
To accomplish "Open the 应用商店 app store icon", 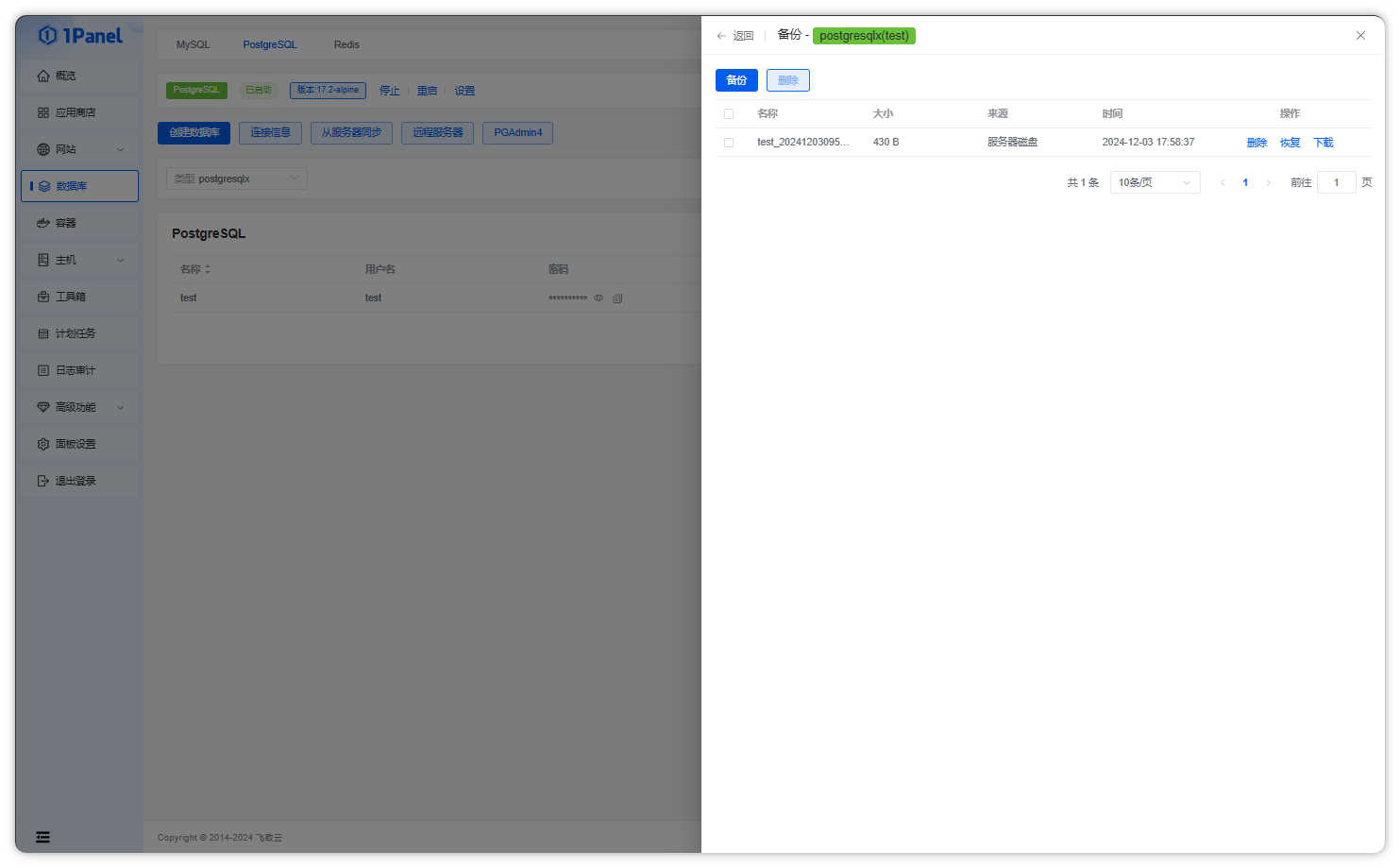I will [43, 112].
